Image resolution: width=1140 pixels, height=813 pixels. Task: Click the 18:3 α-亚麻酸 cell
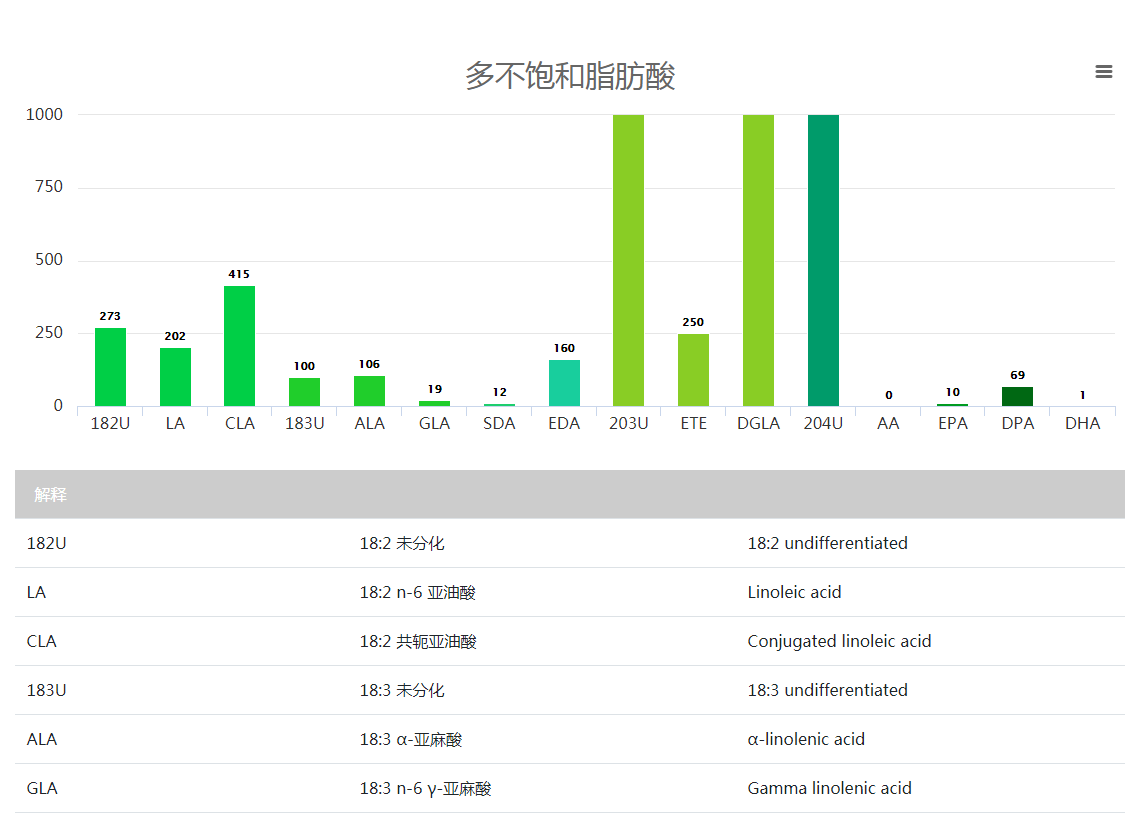pyautogui.click(x=411, y=739)
